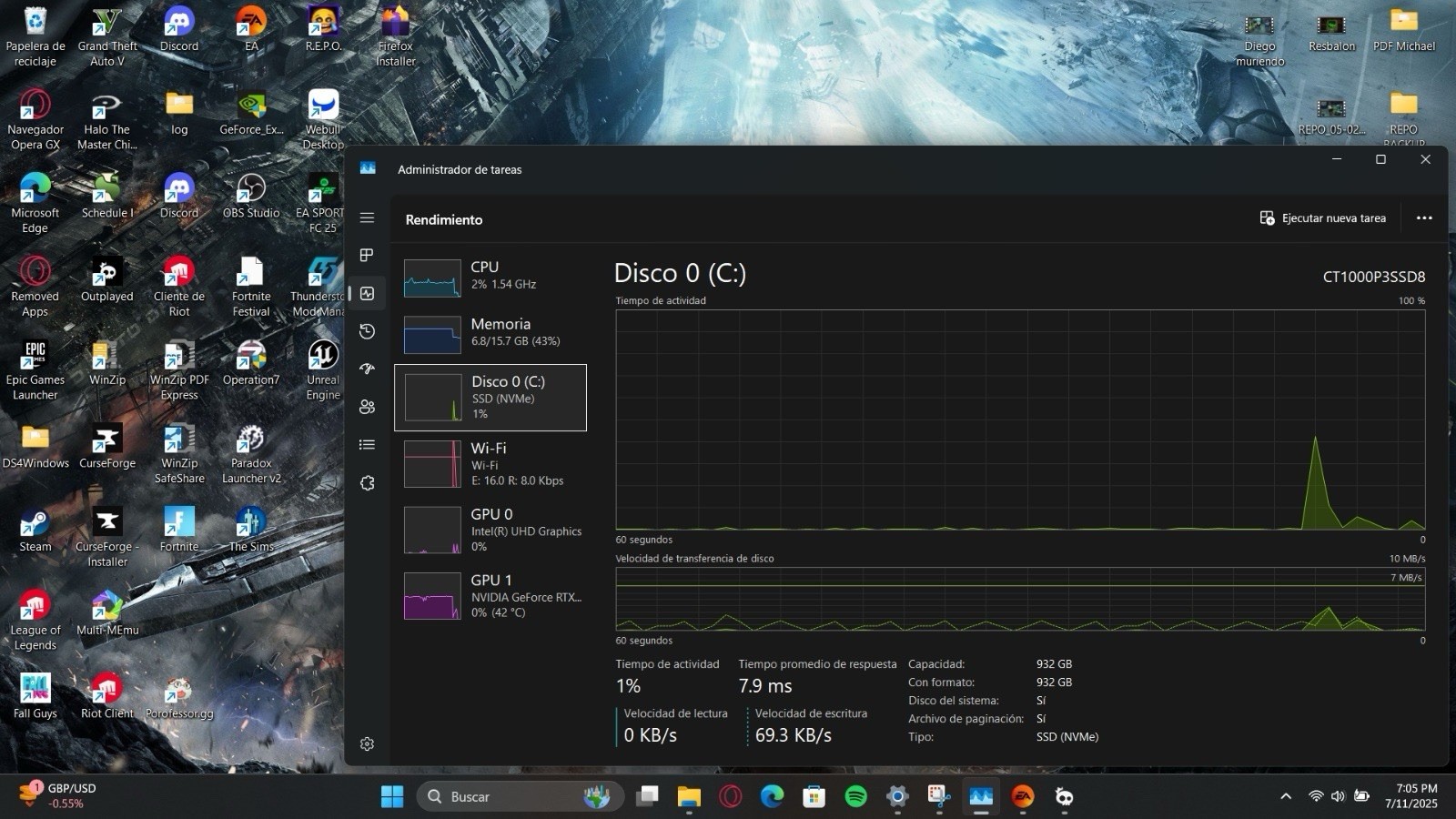Select the GPU 1 NVIDIA GeForce RTX entry
This screenshot has height=819, width=1456.
[x=490, y=596]
